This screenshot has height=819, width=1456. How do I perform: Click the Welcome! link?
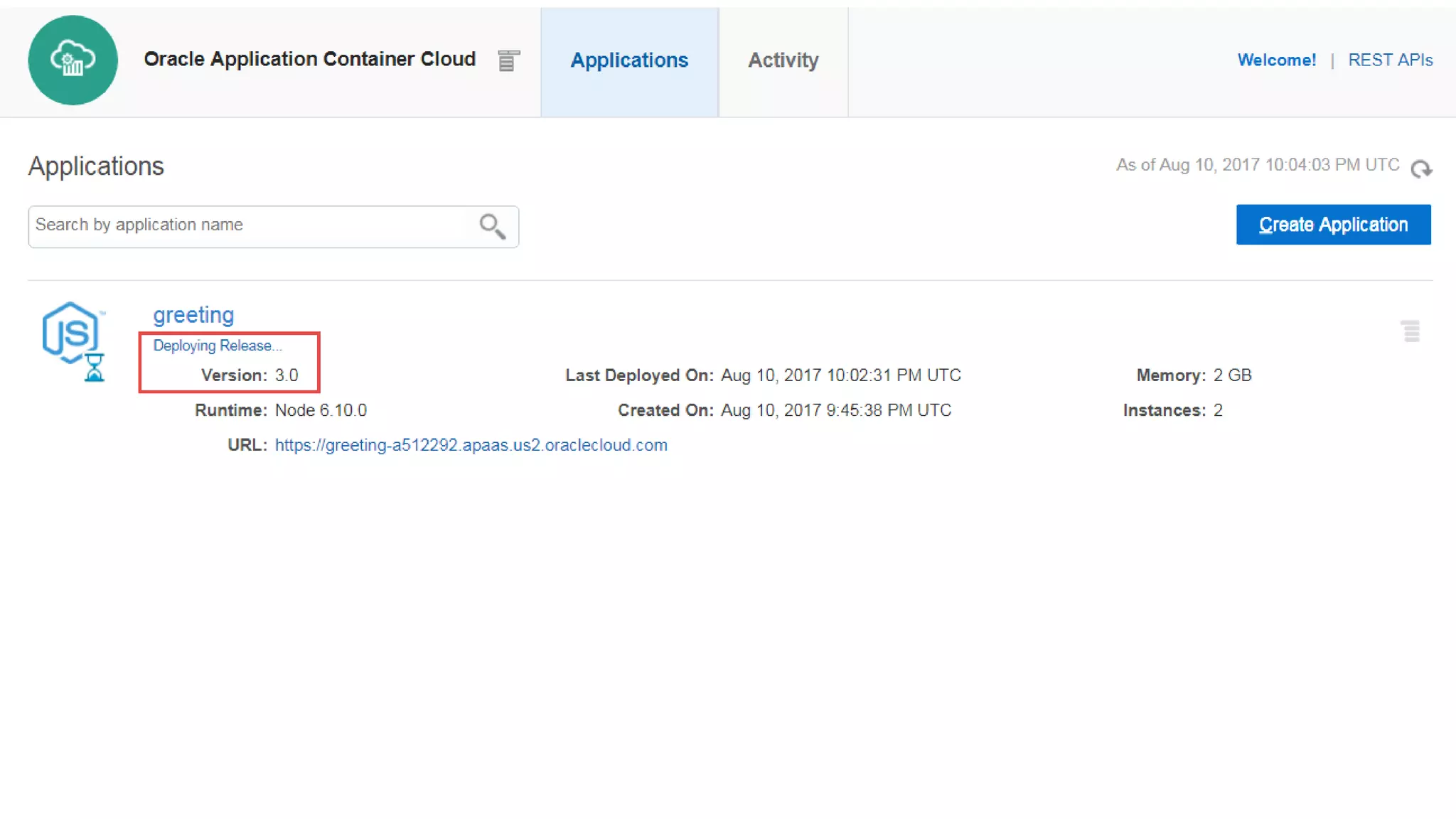pyautogui.click(x=1276, y=60)
